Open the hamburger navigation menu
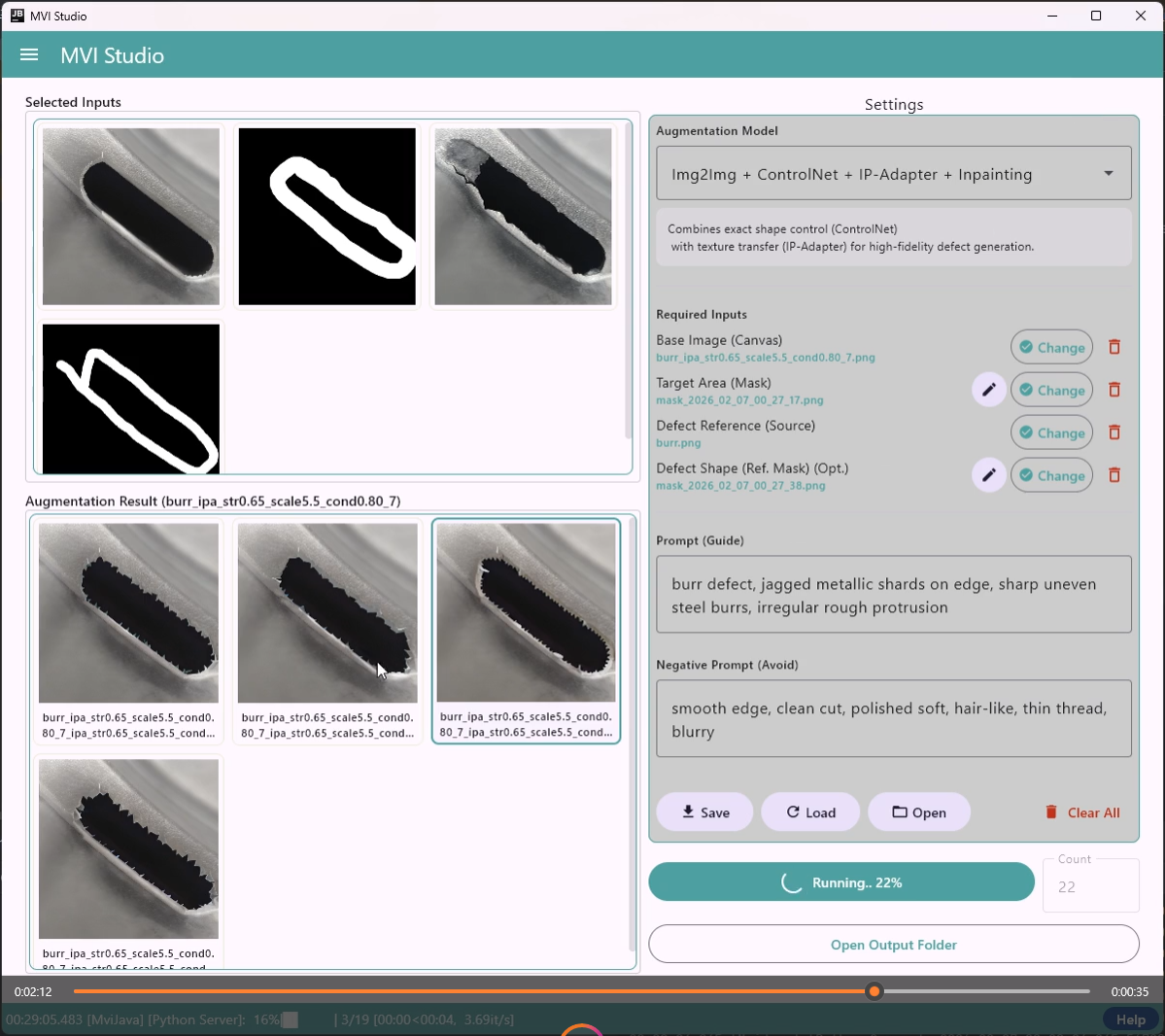This screenshot has width=1165, height=1036. [29, 55]
